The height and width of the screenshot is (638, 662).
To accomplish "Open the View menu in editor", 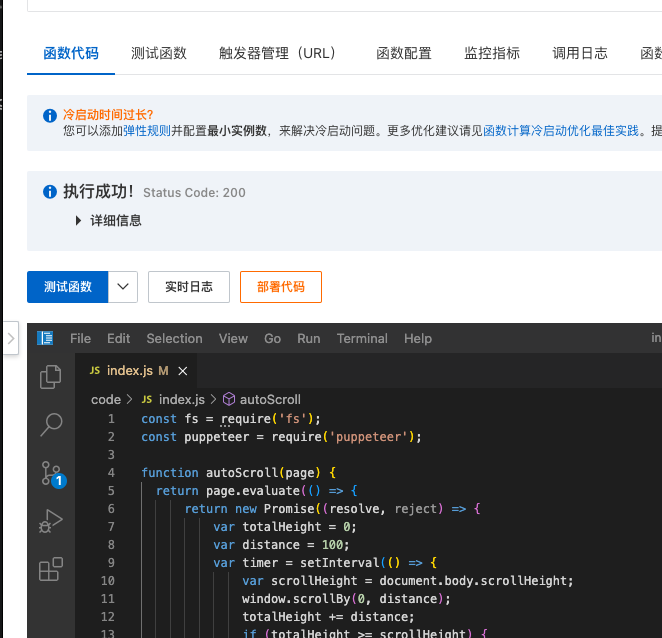I will 233,338.
